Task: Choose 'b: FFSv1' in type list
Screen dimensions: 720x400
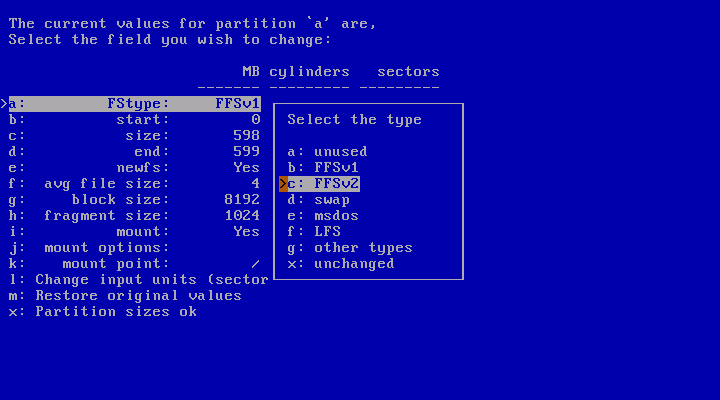Action: [x=323, y=168]
